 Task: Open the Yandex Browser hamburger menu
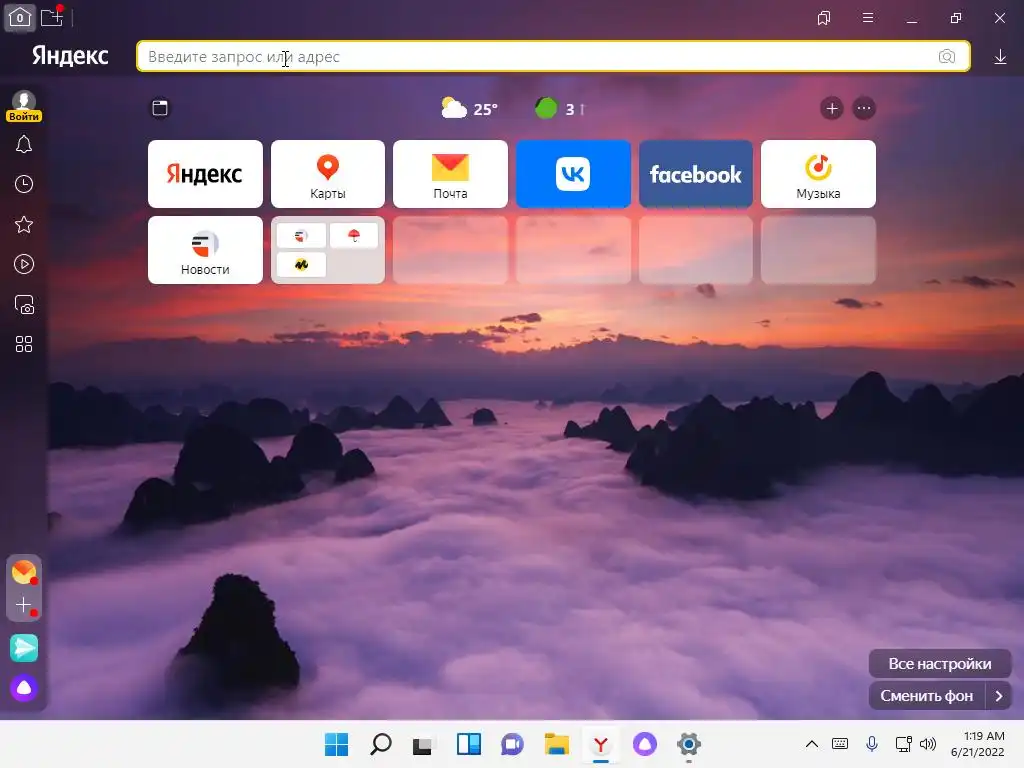coord(868,18)
